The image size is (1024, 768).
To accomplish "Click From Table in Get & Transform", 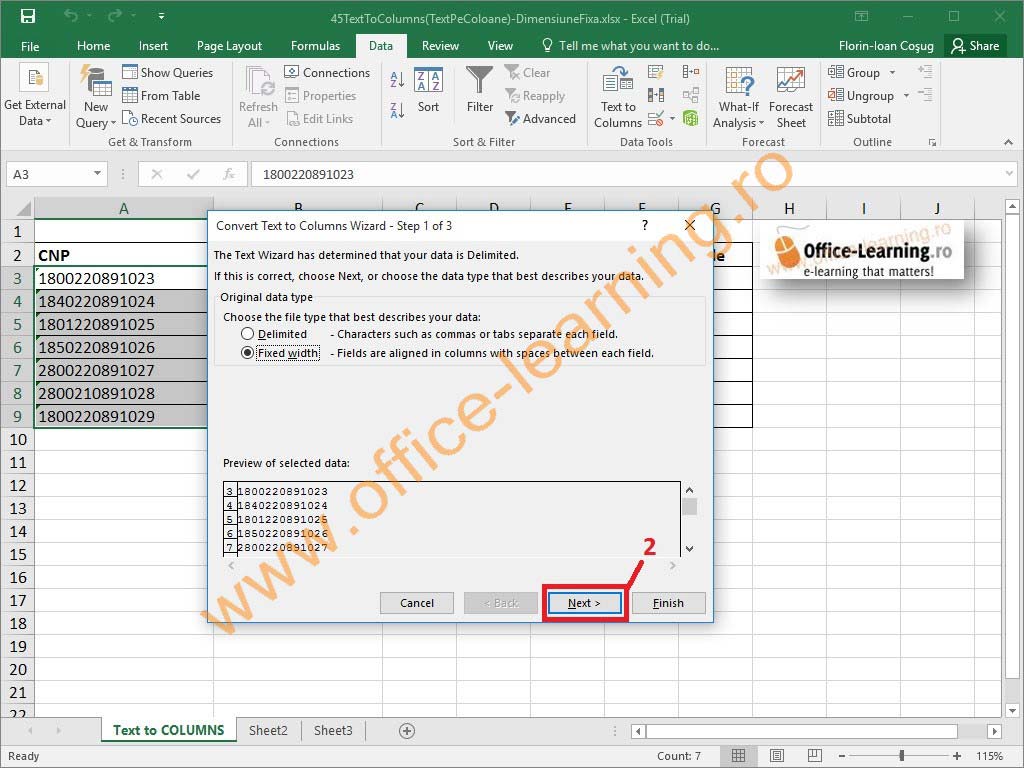I will [x=161, y=95].
